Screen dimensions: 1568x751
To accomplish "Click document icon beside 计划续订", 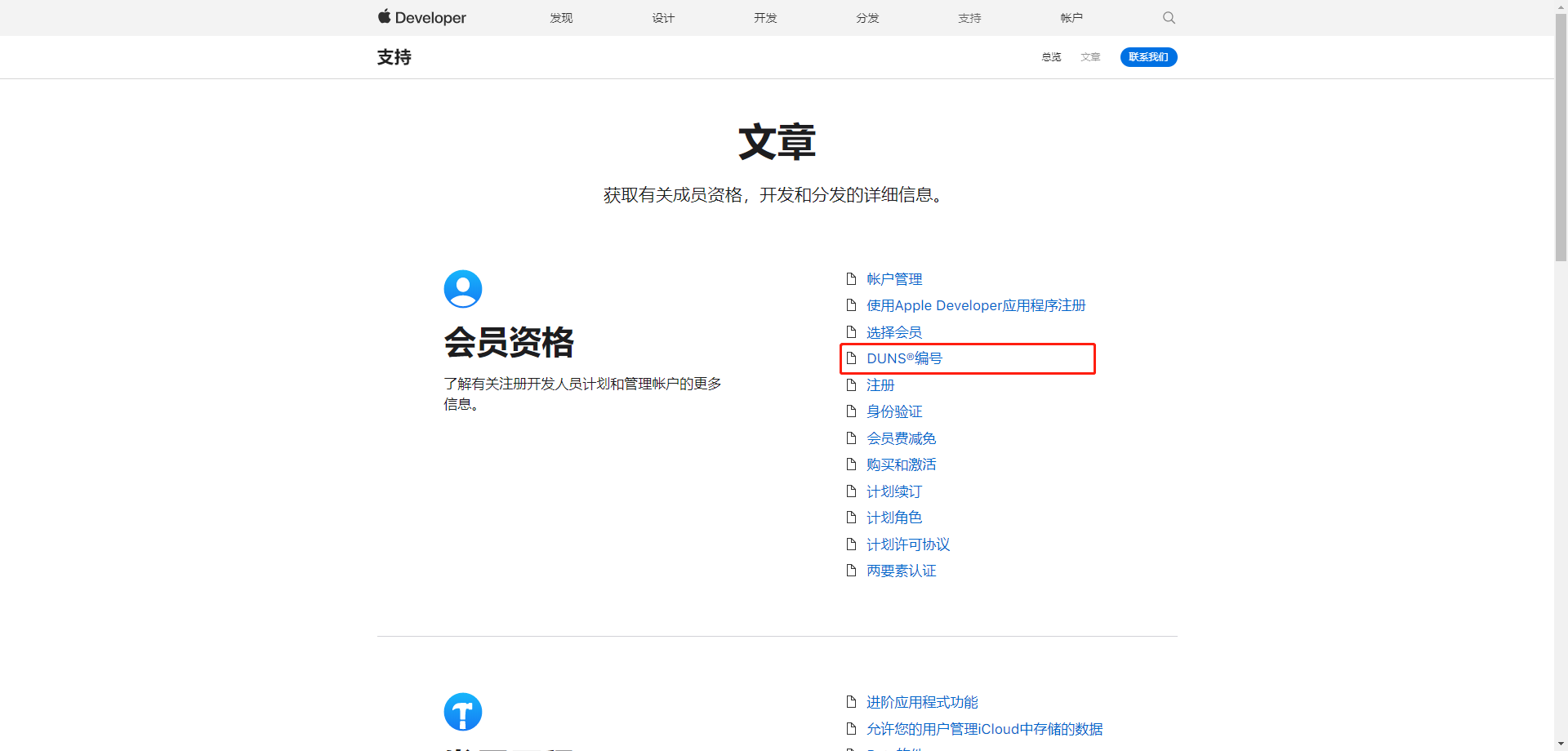I will (x=851, y=491).
